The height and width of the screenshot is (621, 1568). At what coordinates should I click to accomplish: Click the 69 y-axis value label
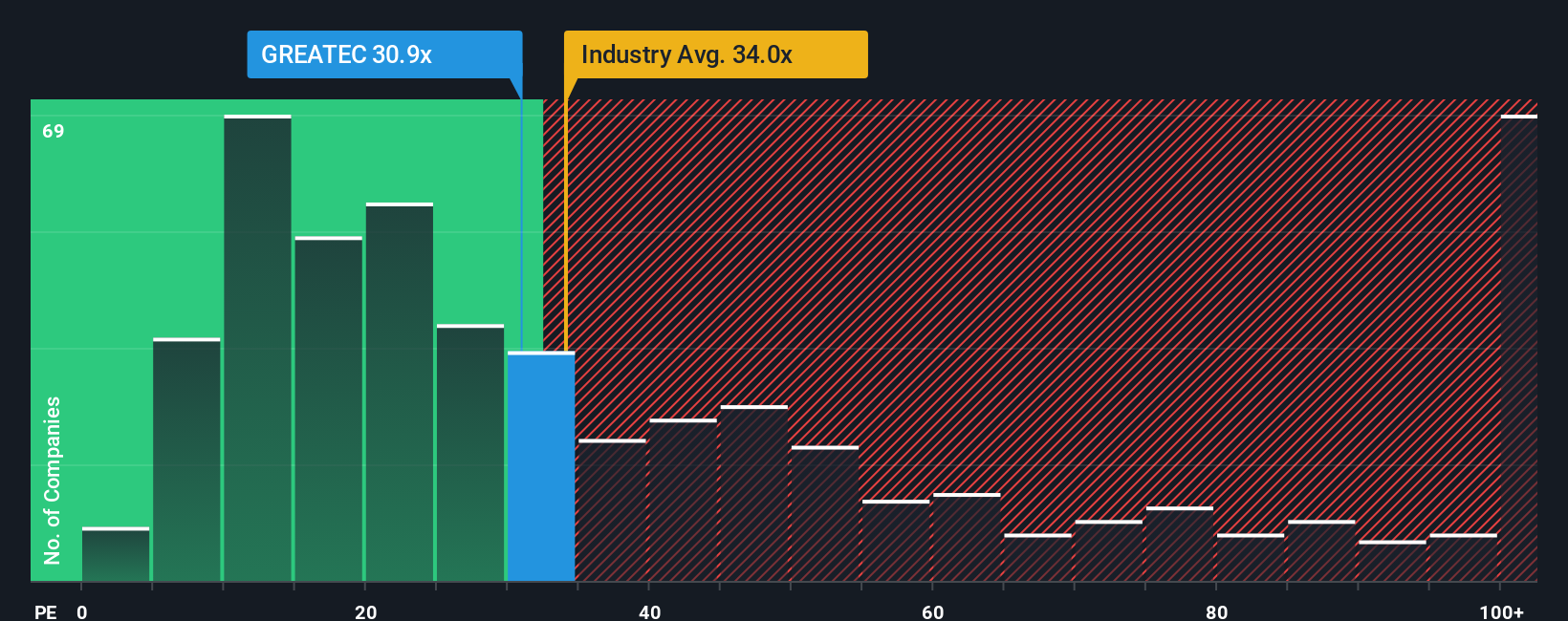54,131
